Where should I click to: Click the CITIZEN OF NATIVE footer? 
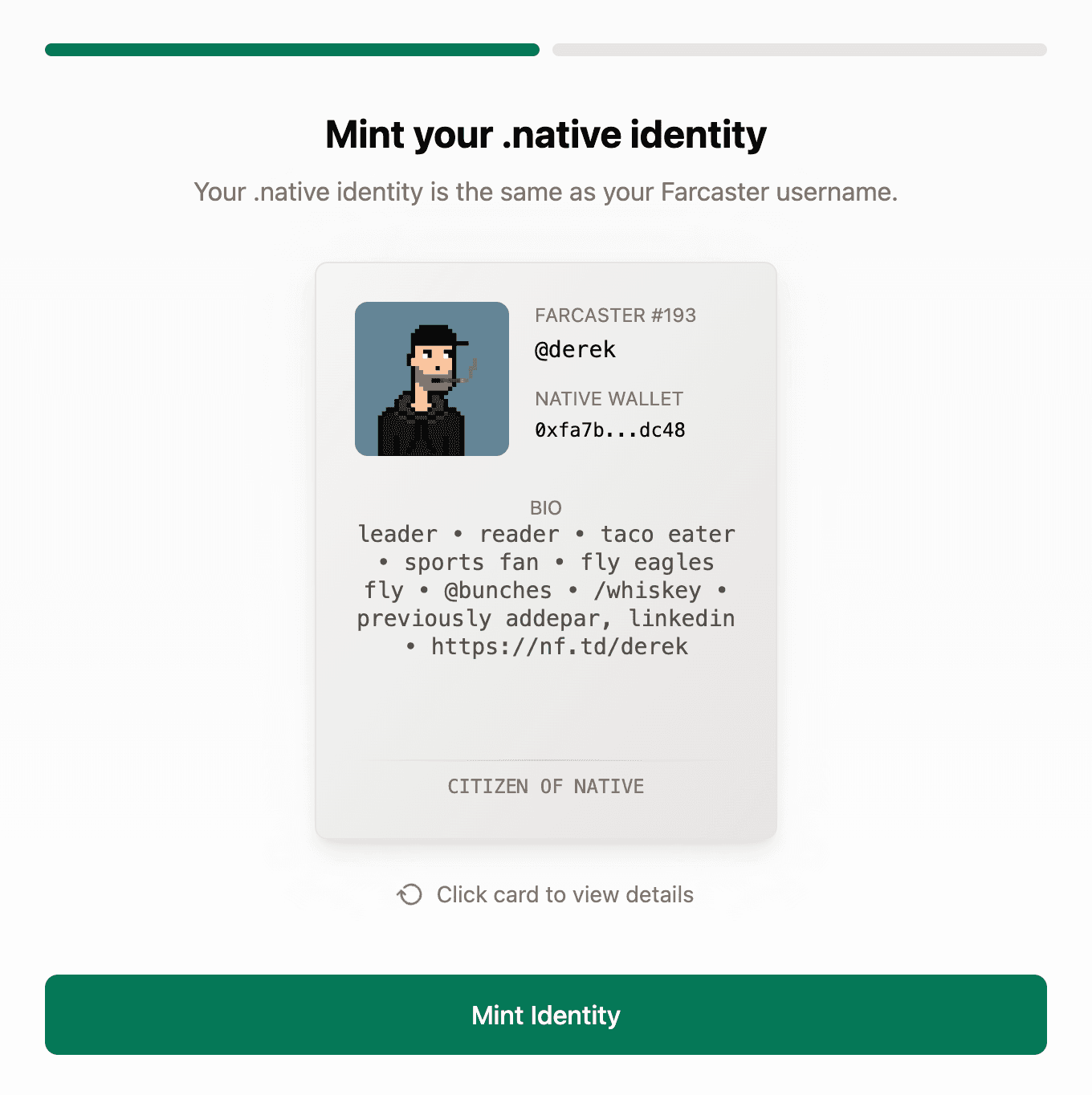[x=546, y=786]
